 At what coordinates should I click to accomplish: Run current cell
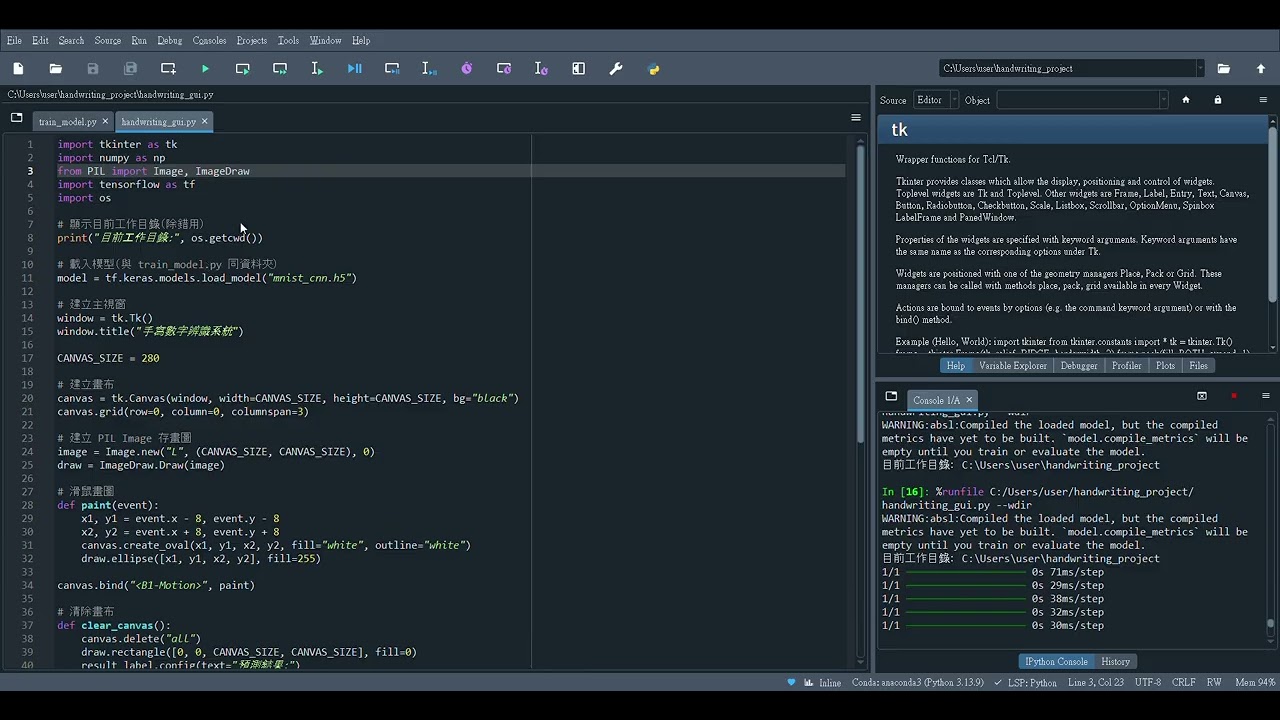243,69
